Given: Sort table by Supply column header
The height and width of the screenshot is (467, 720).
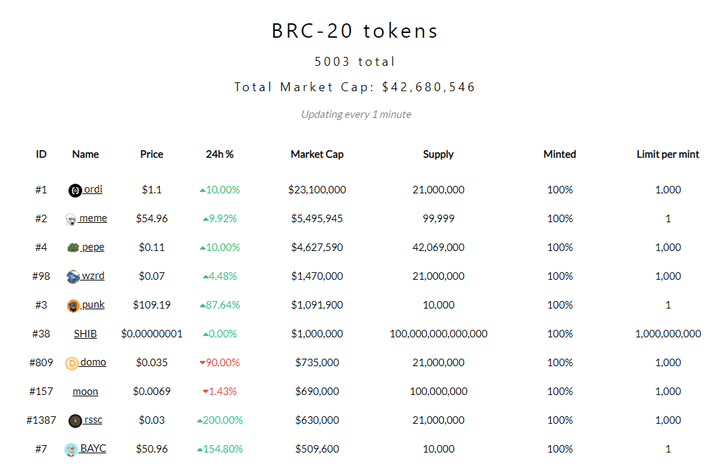Looking at the screenshot, I should pyautogui.click(x=438, y=154).
